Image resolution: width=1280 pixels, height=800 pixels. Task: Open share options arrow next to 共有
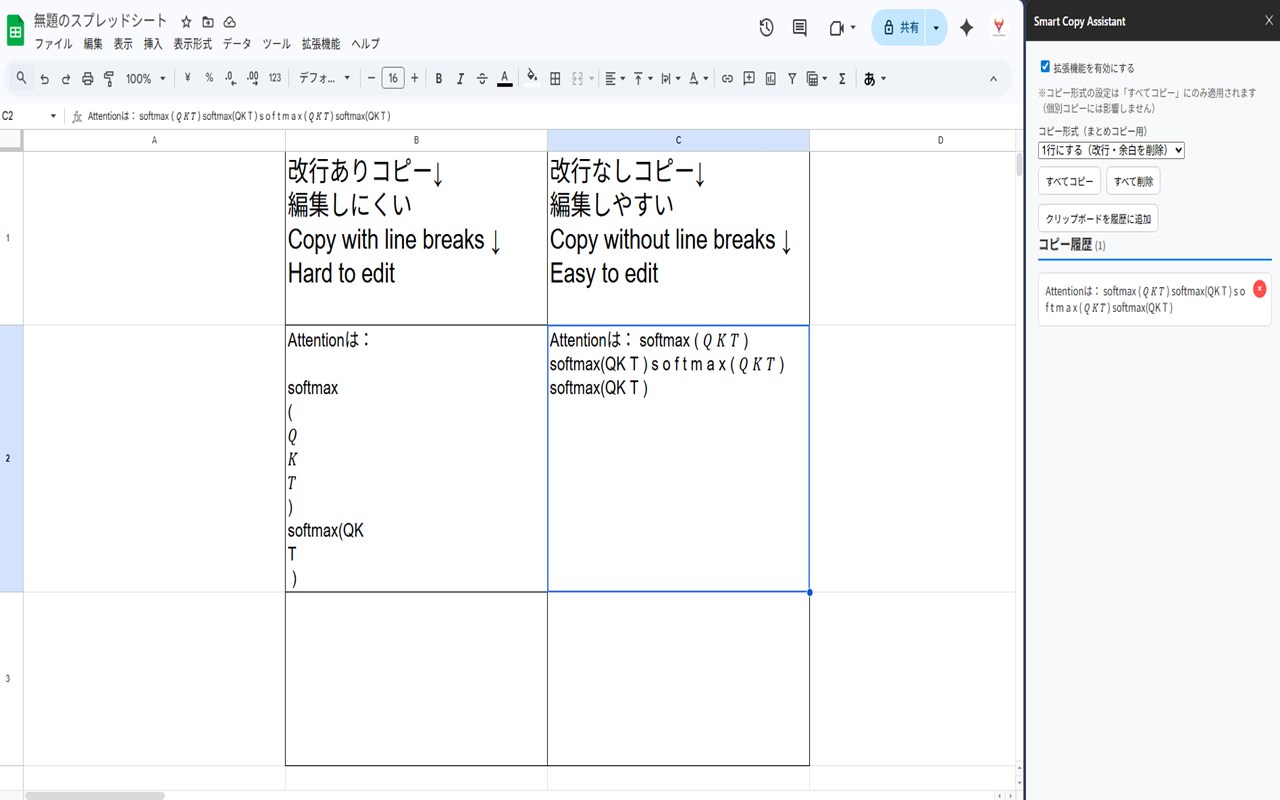936,28
